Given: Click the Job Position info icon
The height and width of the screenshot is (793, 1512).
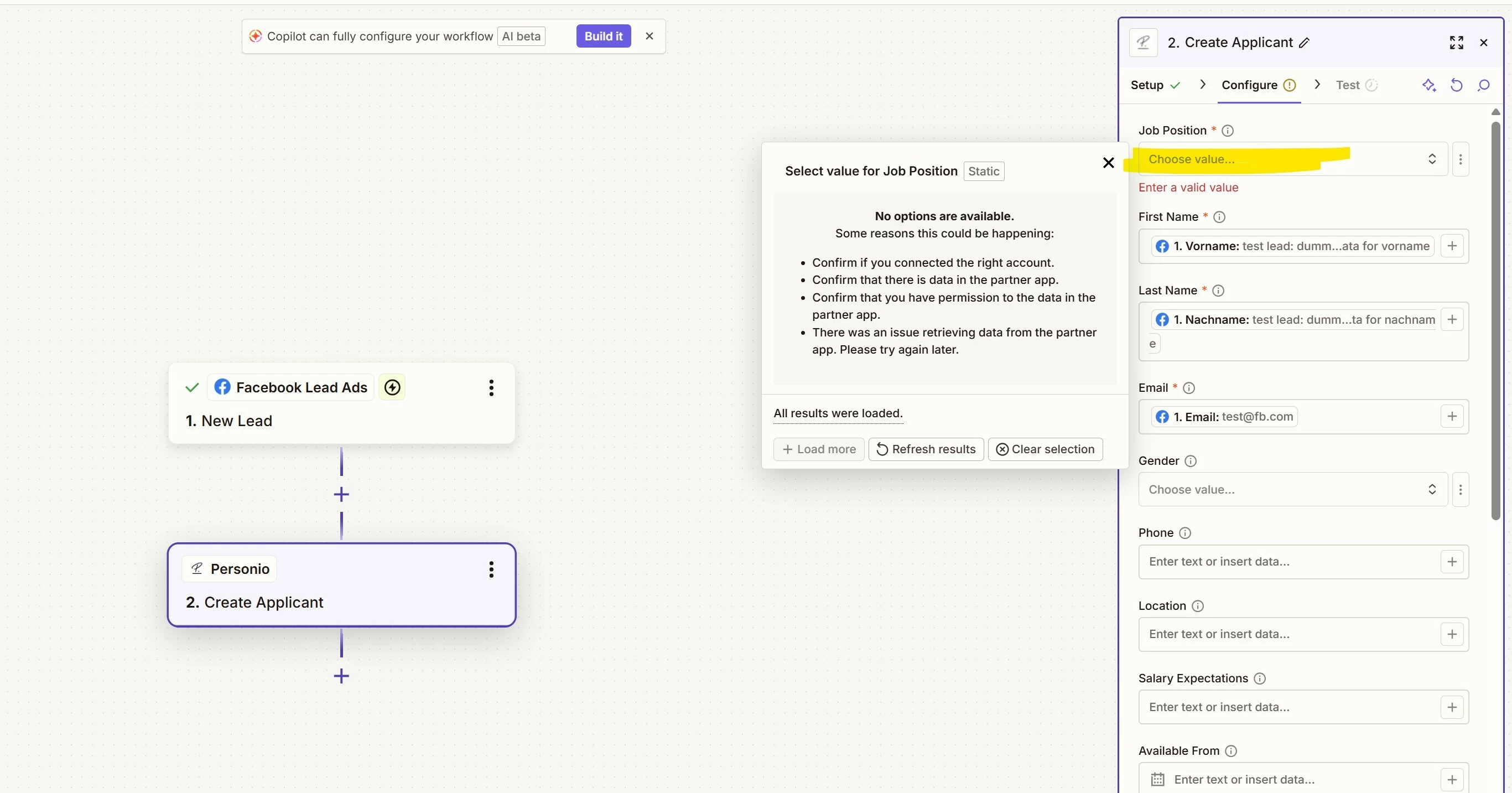Looking at the screenshot, I should pyautogui.click(x=1227, y=130).
